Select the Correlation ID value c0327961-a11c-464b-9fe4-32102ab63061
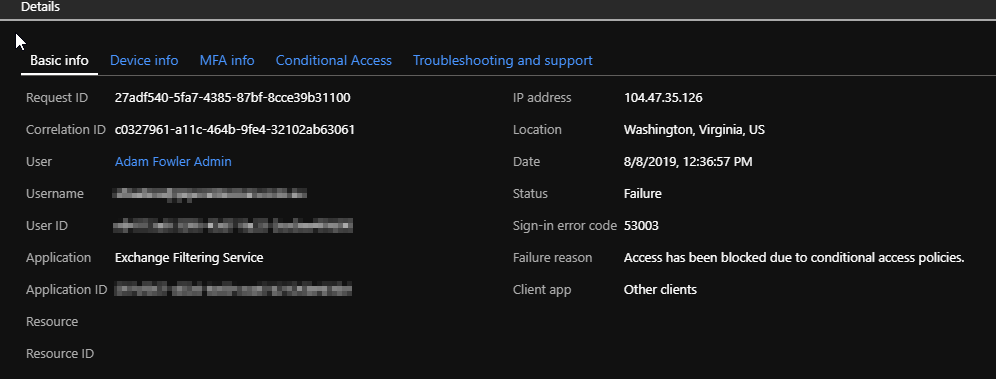 (x=234, y=130)
